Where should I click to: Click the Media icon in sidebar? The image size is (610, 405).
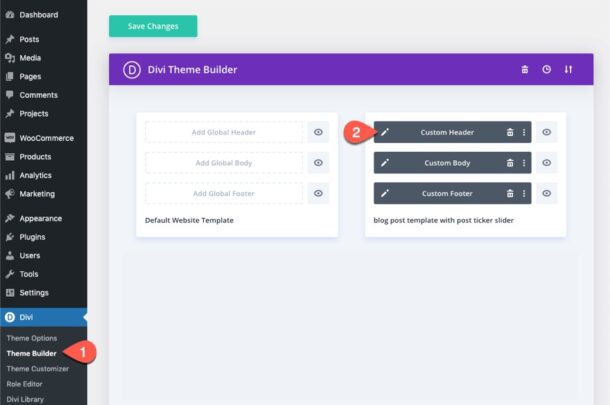pyautogui.click(x=10, y=58)
